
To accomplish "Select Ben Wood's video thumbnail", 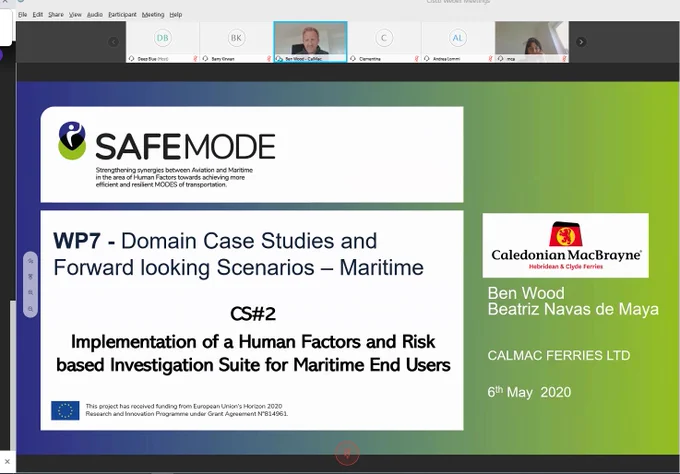I will [x=311, y=42].
